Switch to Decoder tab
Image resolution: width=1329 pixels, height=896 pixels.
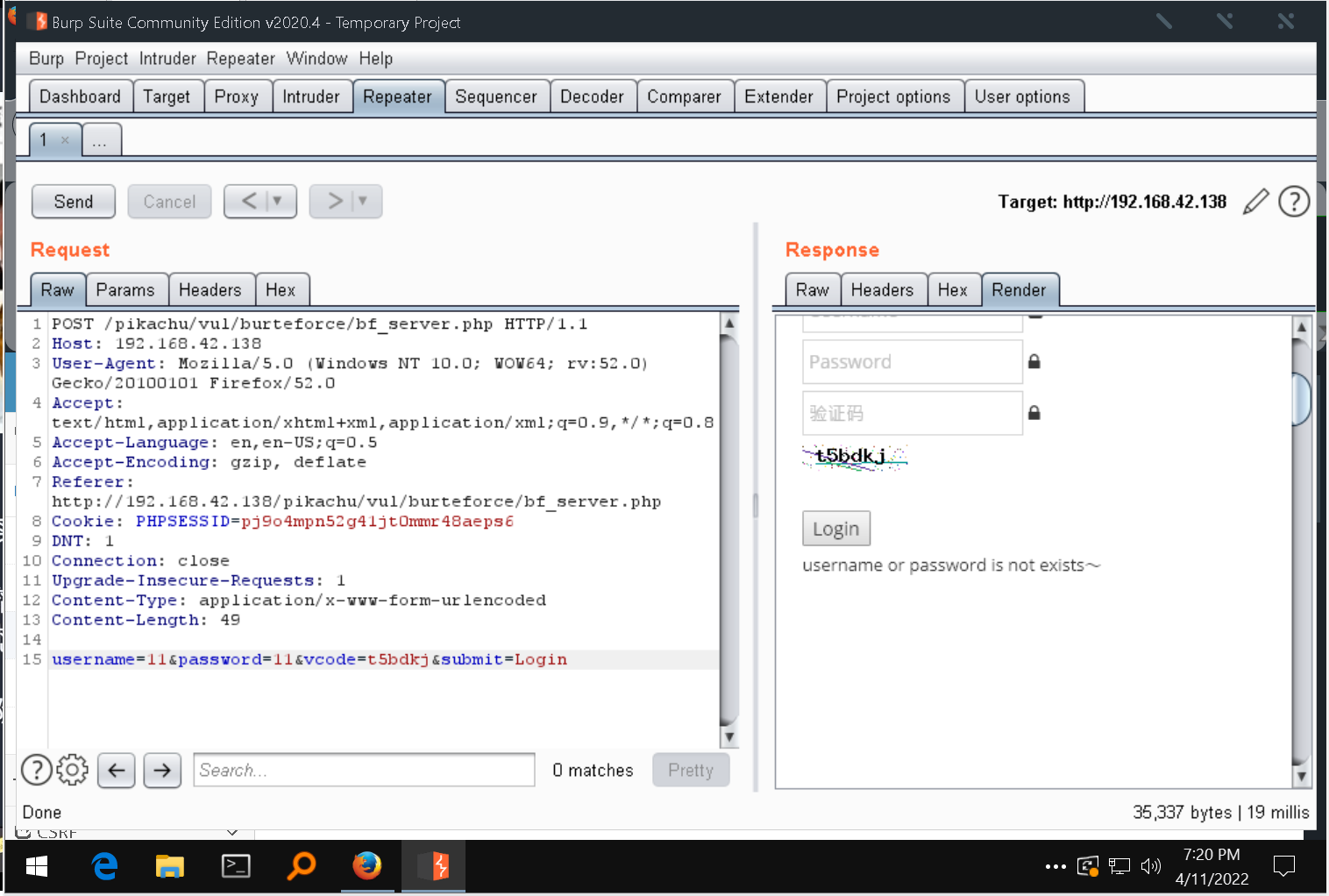pos(593,96)
